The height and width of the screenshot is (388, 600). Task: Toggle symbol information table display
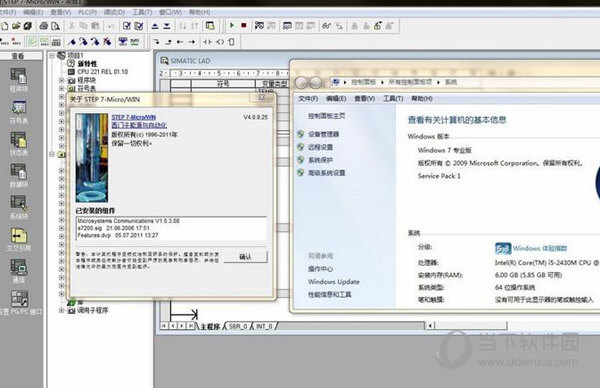pos(57,42)
